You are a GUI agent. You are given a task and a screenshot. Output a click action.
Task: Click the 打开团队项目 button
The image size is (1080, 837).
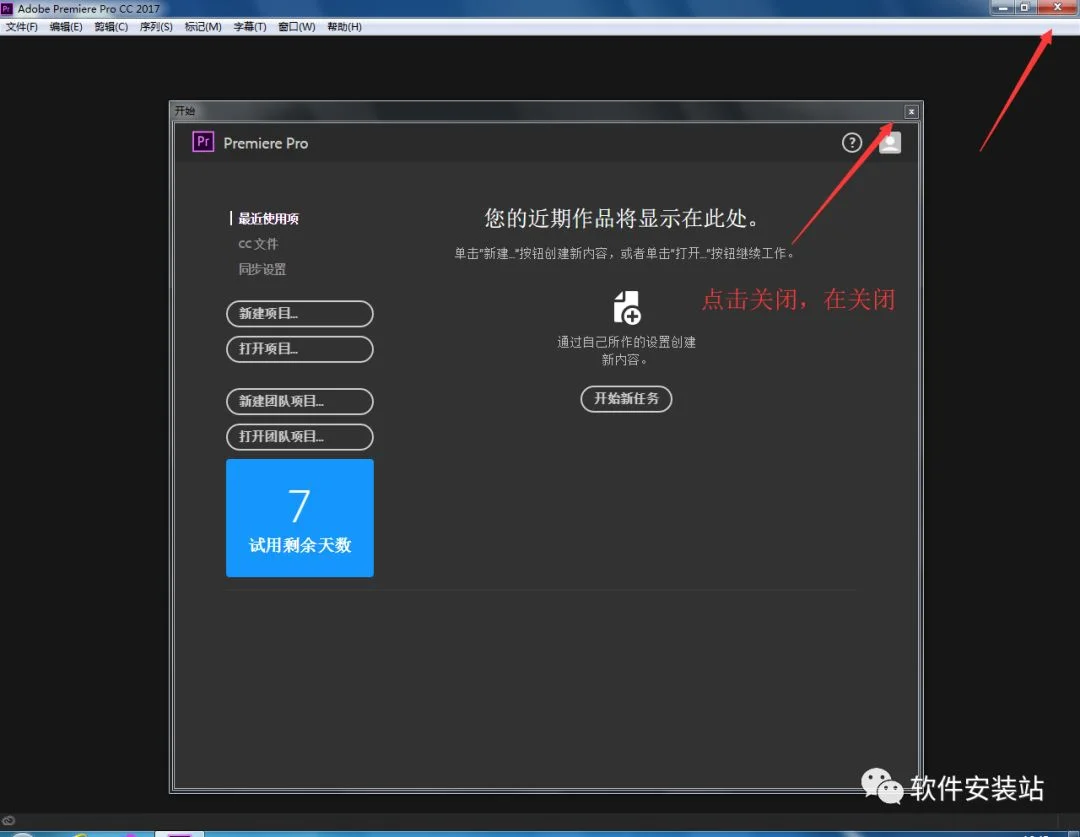(300, 436)
